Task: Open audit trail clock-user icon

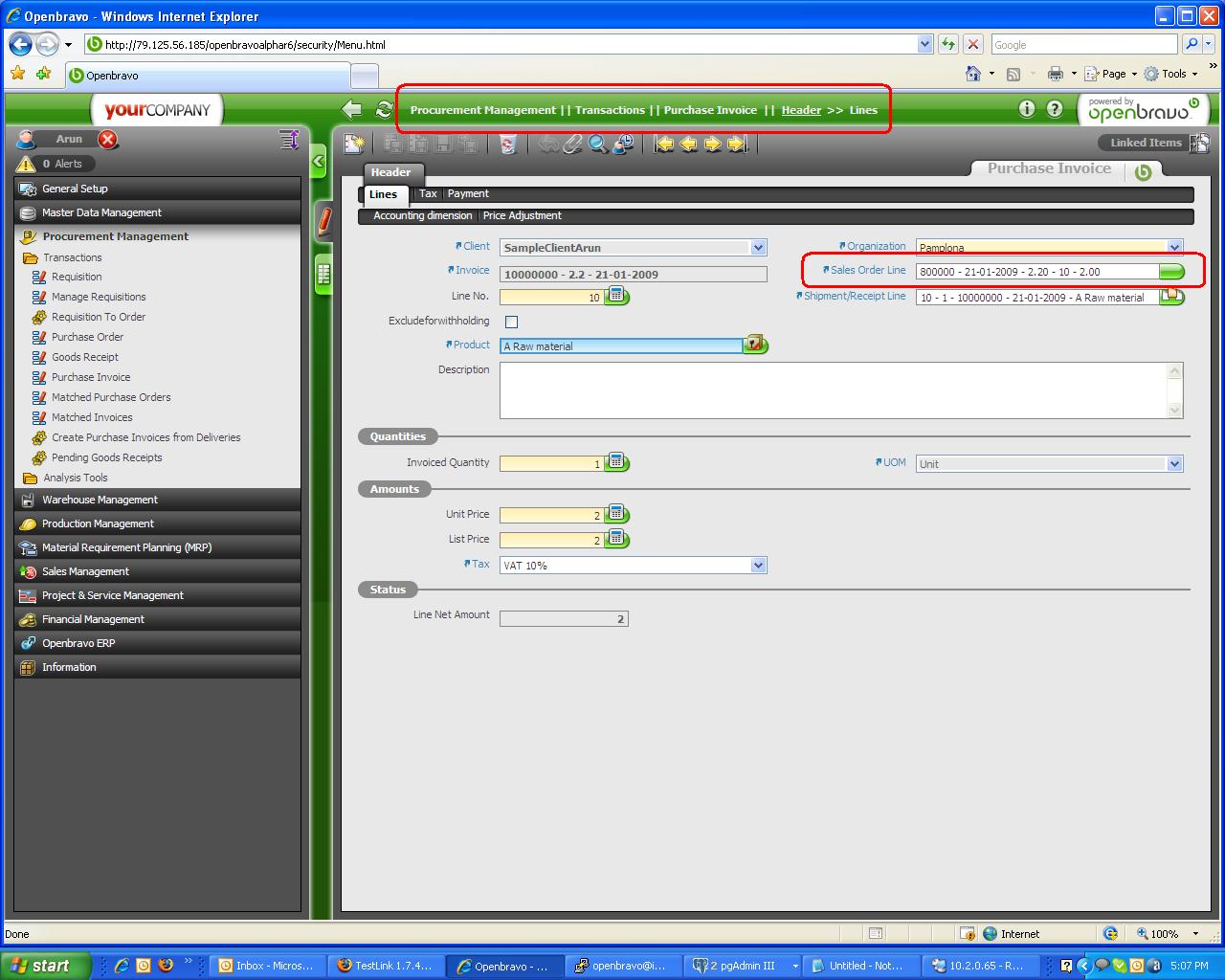Action: point(623,144)
